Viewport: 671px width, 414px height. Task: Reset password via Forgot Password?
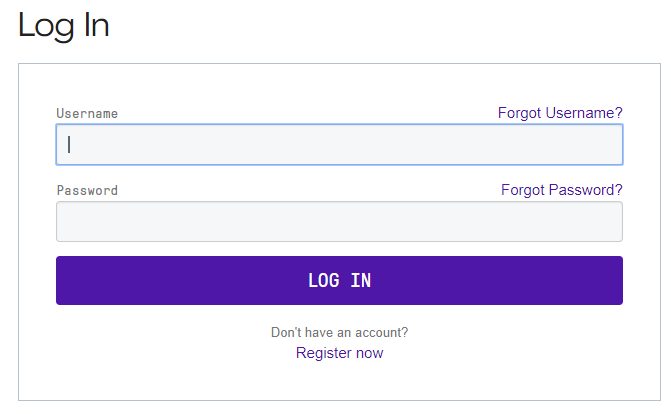561,190
